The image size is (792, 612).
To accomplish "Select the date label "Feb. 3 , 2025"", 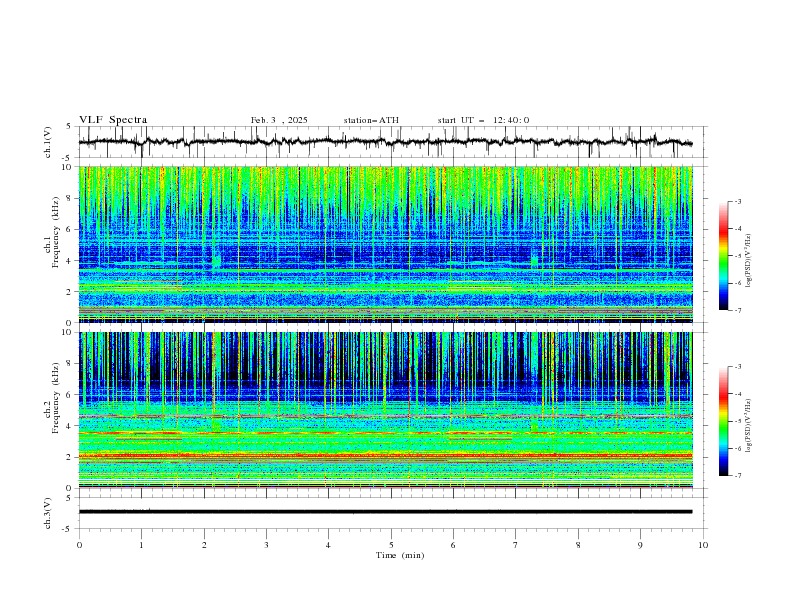I will [279, 120].
